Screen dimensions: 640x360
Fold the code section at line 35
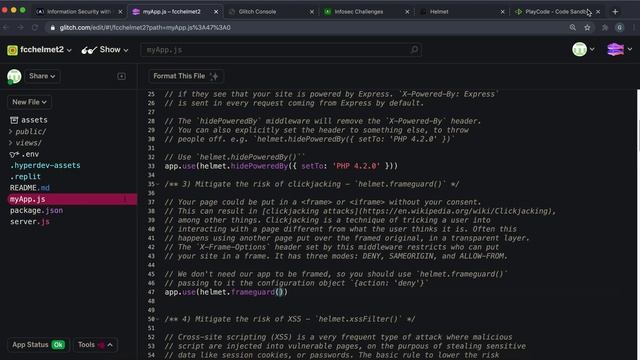158,184
